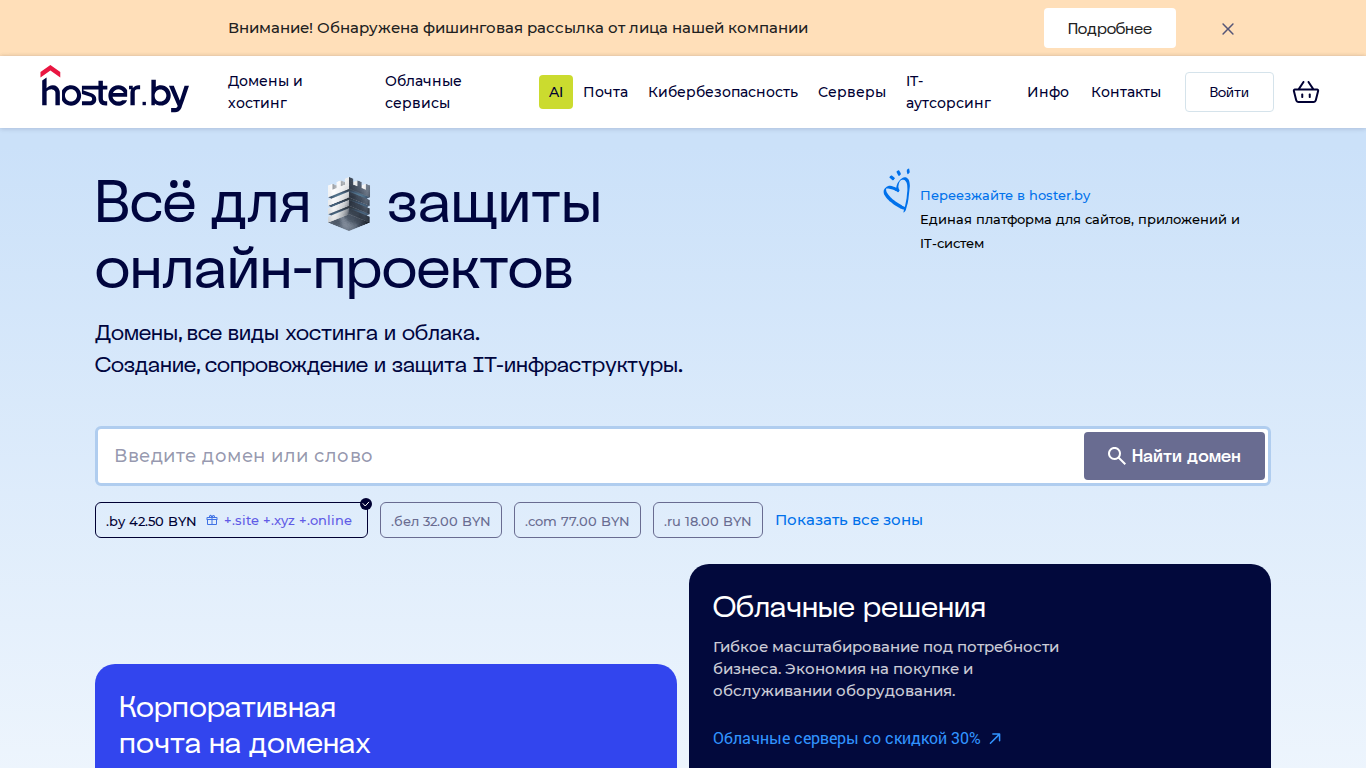Image resolution: width=1366 pixels, height=768 pixels.
Task: Focus the domain search input field
Action: (590, 456)
